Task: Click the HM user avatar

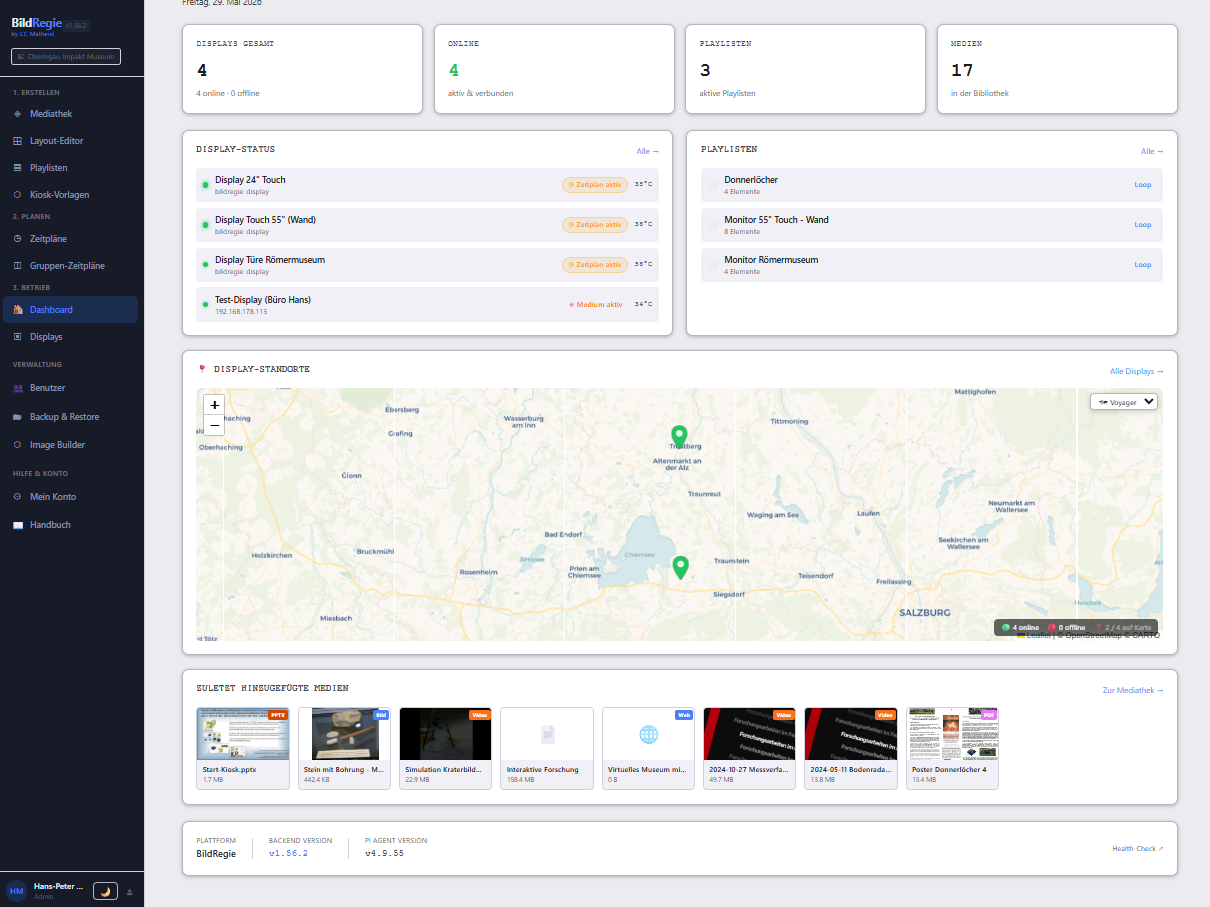Action: point(16,891)
